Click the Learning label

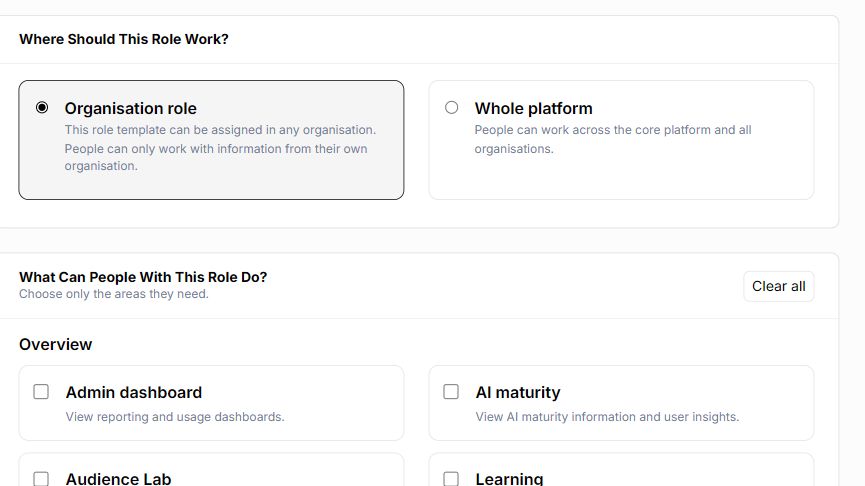click(x=509, y=478)
